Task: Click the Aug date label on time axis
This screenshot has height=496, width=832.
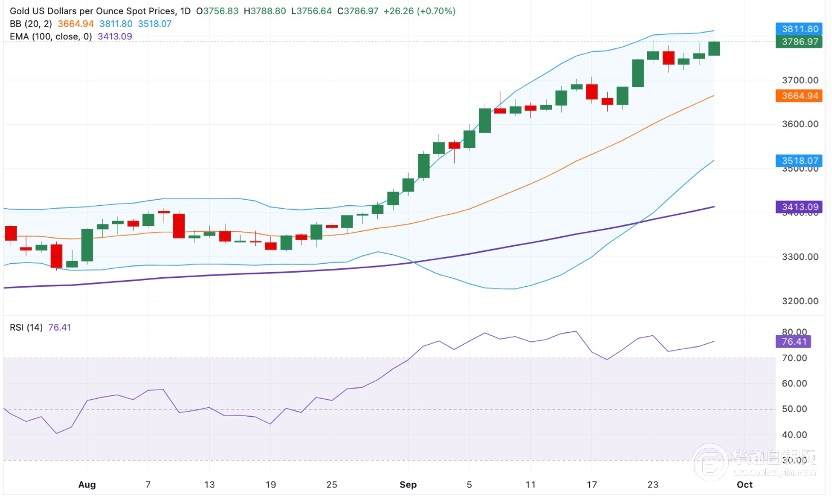Action: [86, 482]
